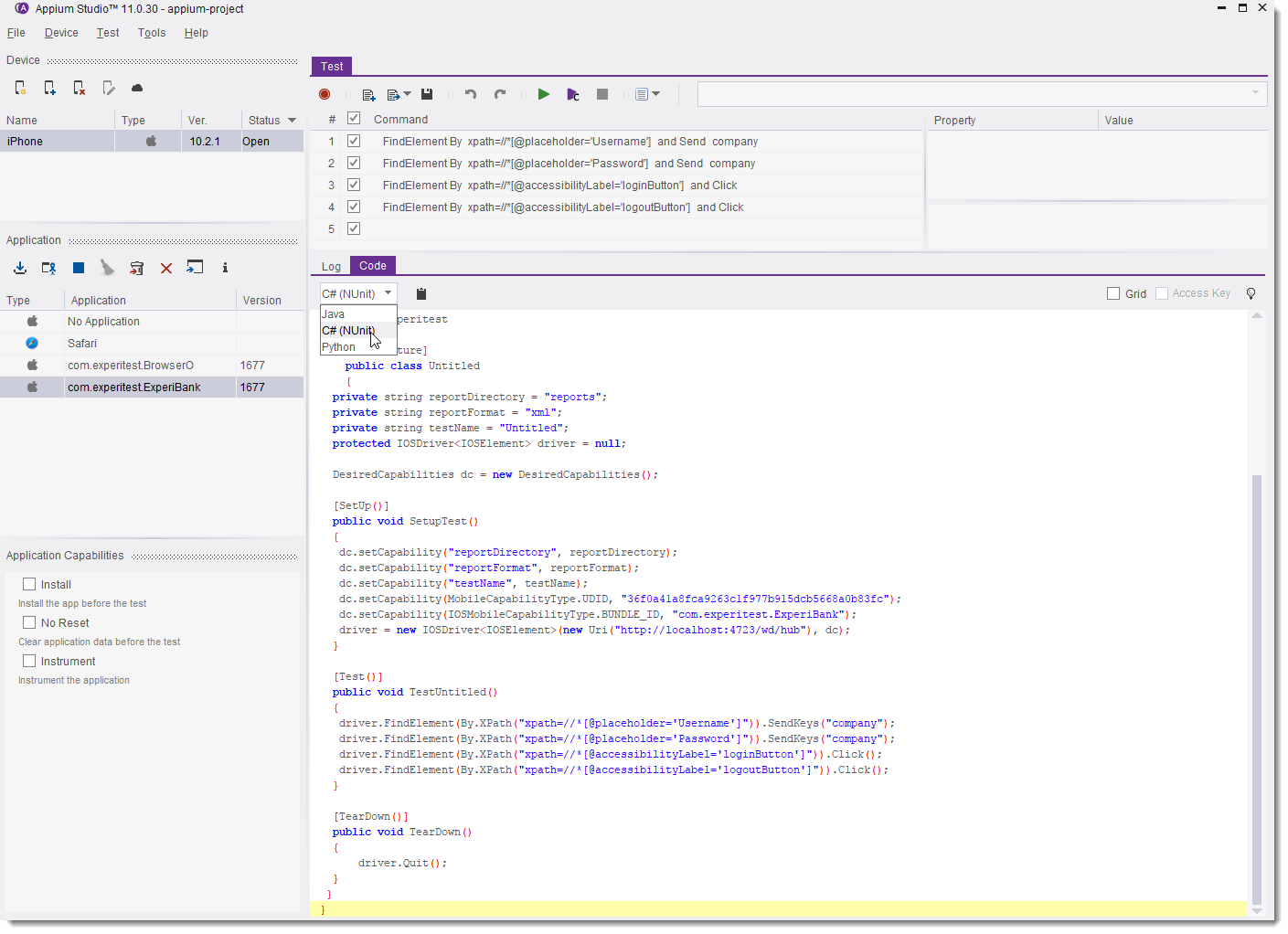
Task: Click the application info icon
Action: (225, 268)
